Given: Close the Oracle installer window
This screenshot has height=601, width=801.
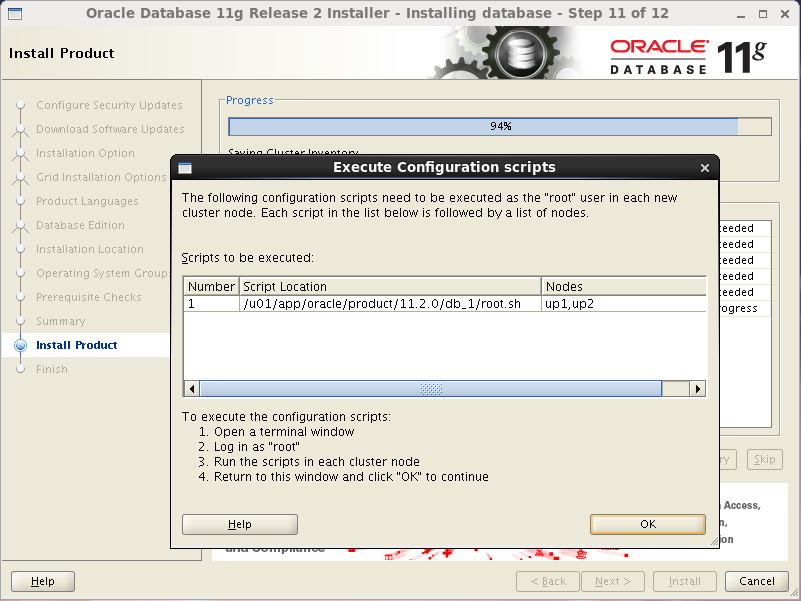Looking at the screenshot, I should [x=785, y=14].
